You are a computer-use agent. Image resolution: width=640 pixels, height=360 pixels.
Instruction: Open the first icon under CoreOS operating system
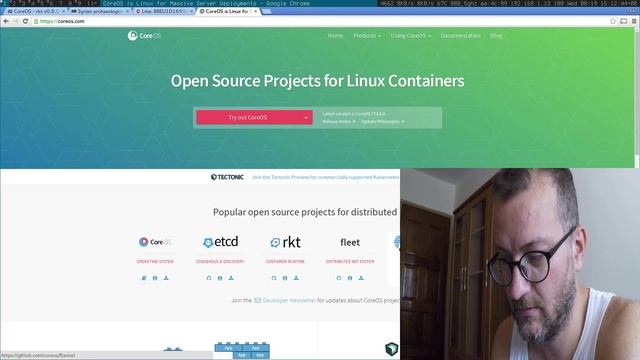(144, 278)
